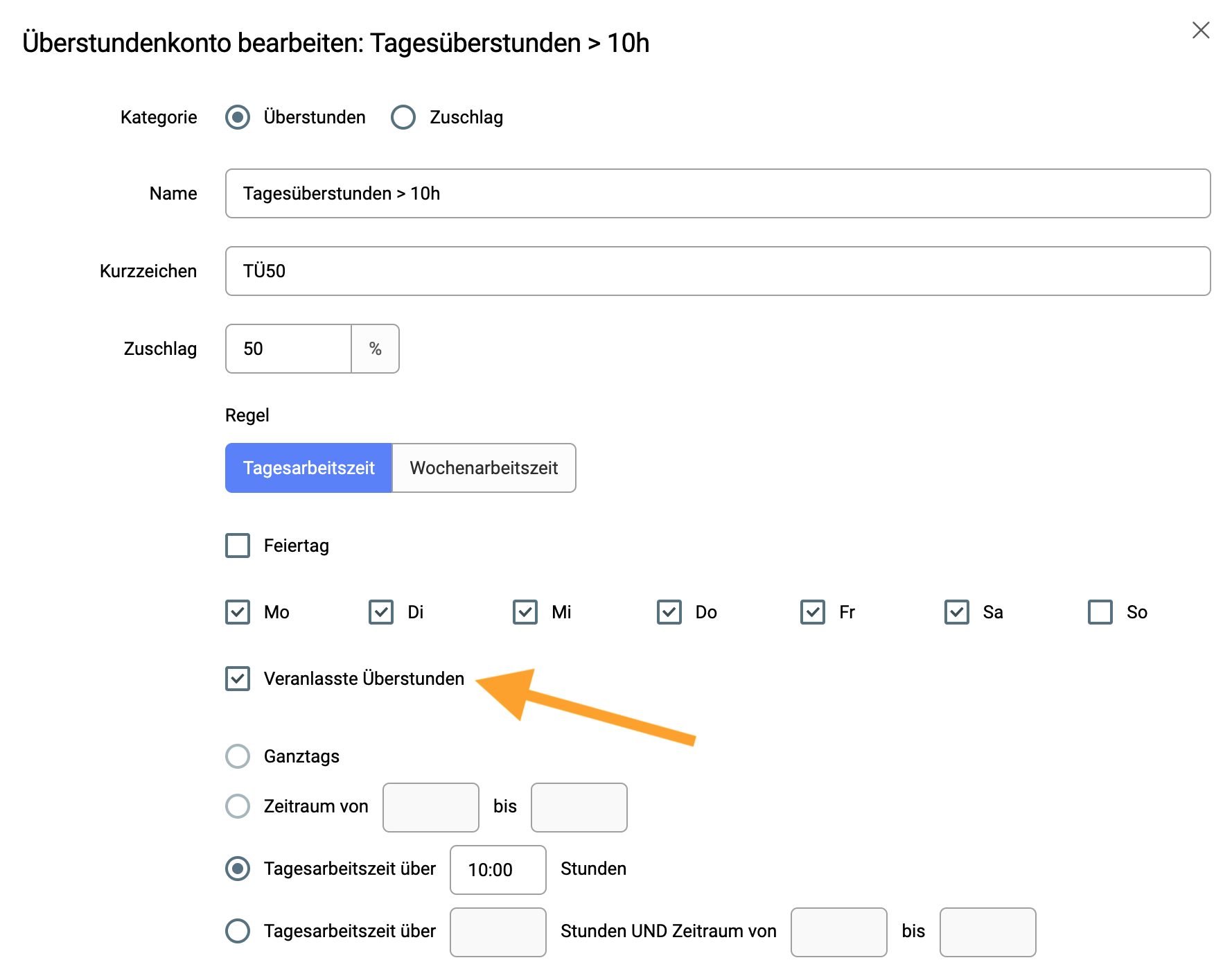Select the Zuschlag category radio button
Image resolution: width=1232 pixels, height=976 pixels.
[403, 117]
